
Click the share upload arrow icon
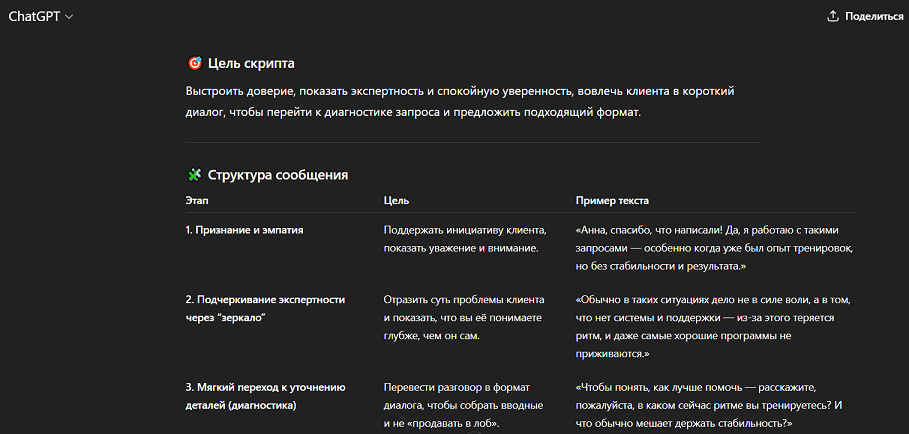pyautogui.click(x=832, y=17)
